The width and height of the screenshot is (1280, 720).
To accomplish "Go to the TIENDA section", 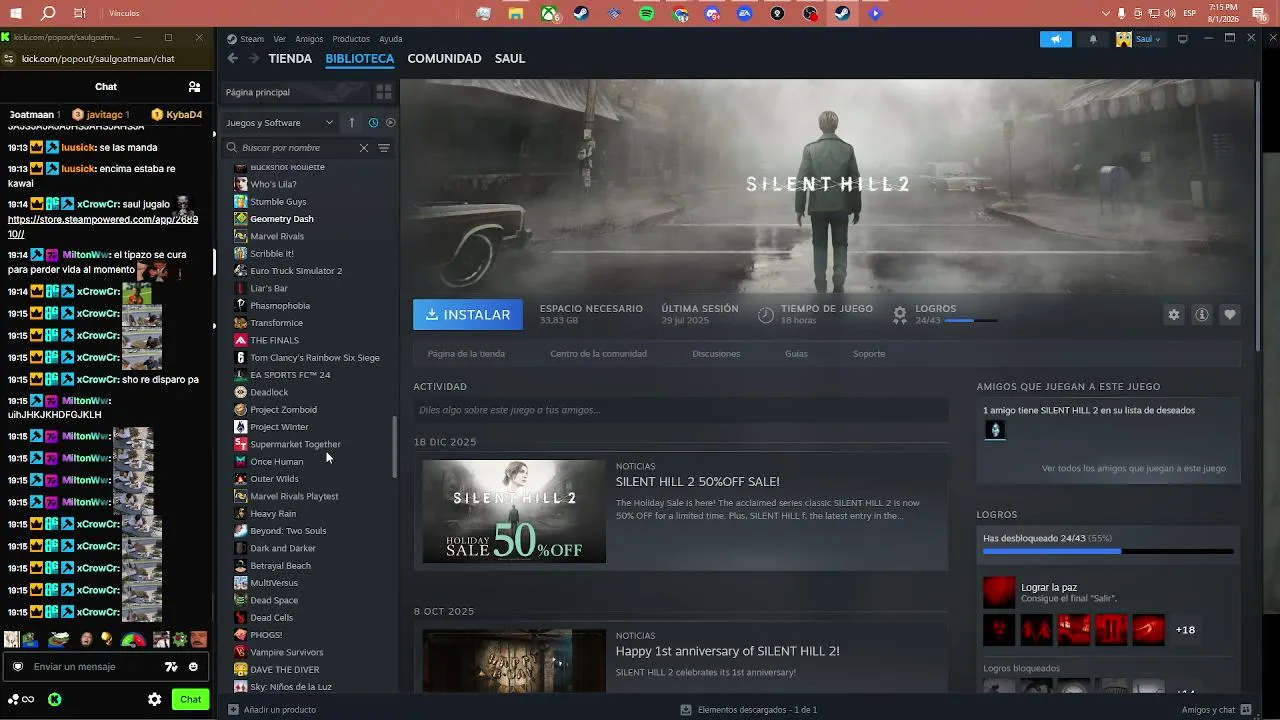I will (x=290, y=59).
